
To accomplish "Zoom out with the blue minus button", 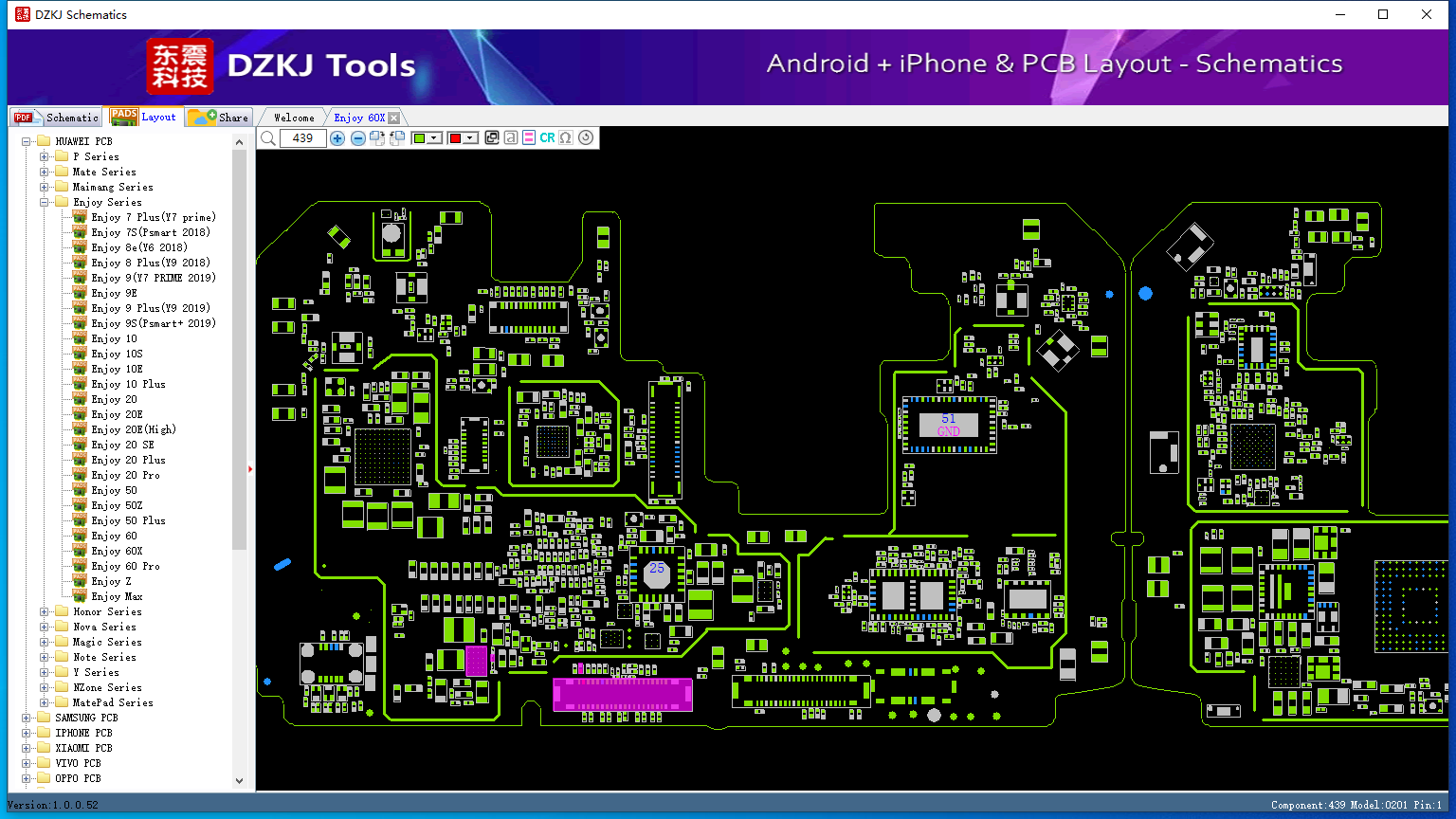I will click(357, 138).
